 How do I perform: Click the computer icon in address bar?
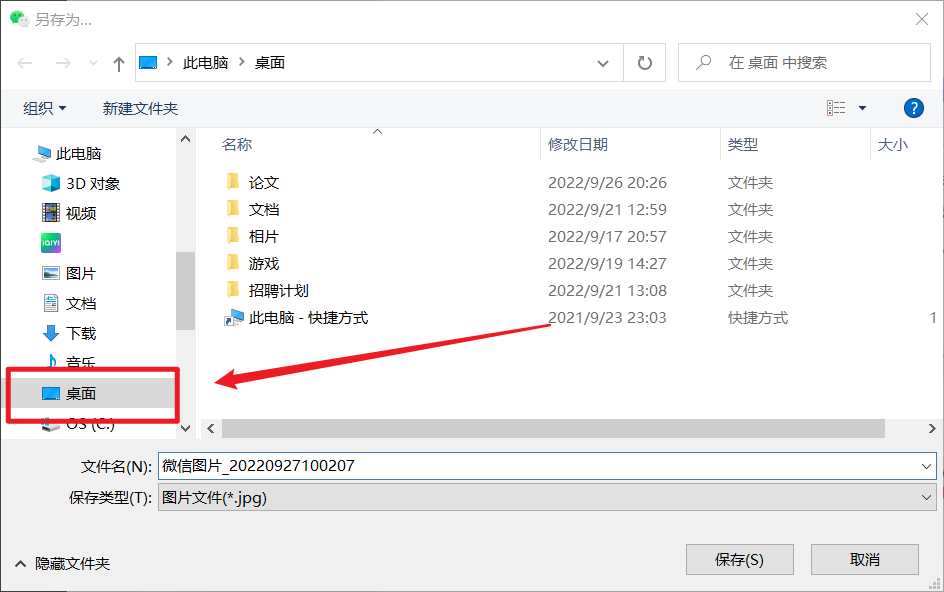pyautogui.click(x=148, y=62)
